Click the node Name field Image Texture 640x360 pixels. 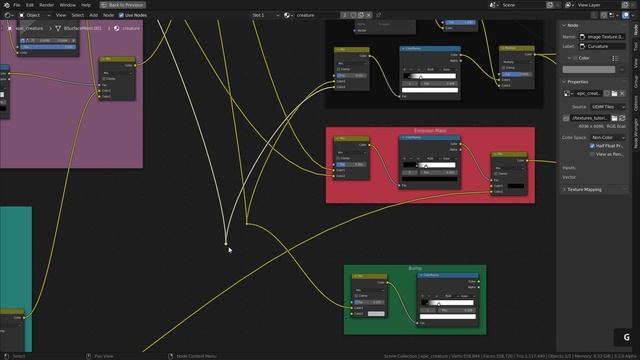pyautogui.click(x=602, y=37)
